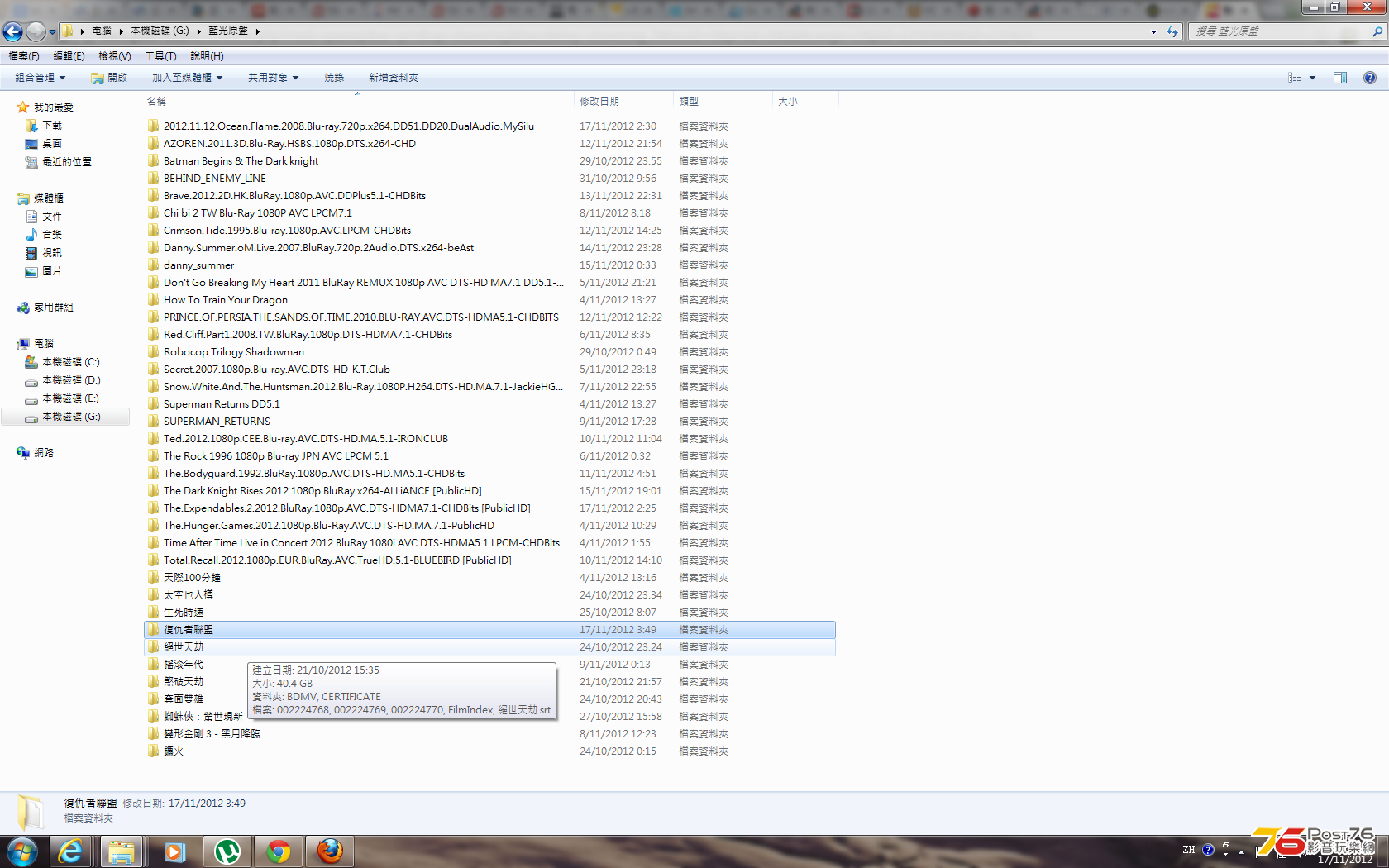Select 媒體櫃 in navigation pane
The height and width of the screenshot is (868, 1389).
(41, 198)
